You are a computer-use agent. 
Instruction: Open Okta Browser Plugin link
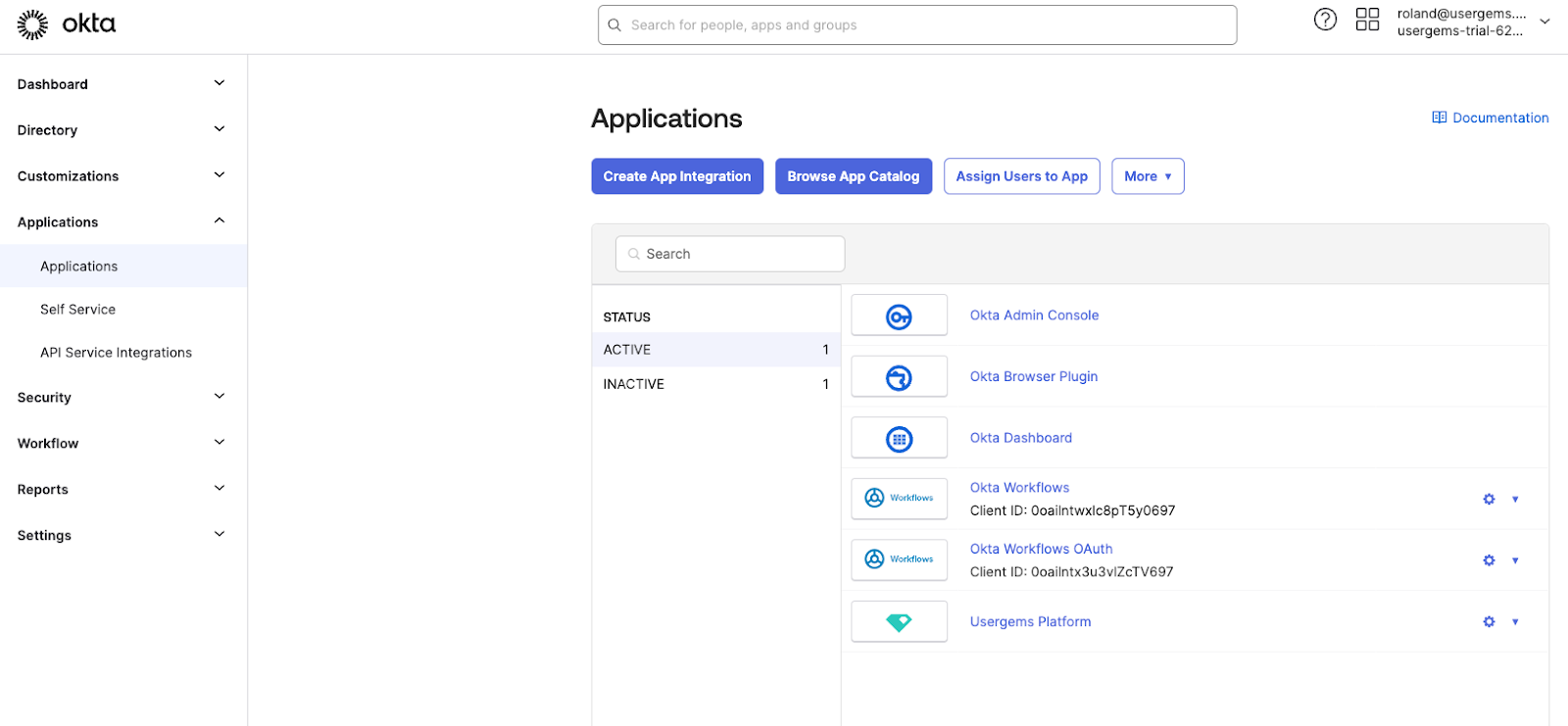1034,376
